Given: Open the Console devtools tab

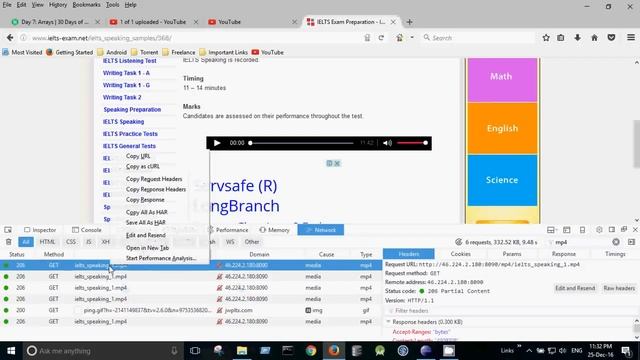Looking at the screenshot, I should click(86, 230).
